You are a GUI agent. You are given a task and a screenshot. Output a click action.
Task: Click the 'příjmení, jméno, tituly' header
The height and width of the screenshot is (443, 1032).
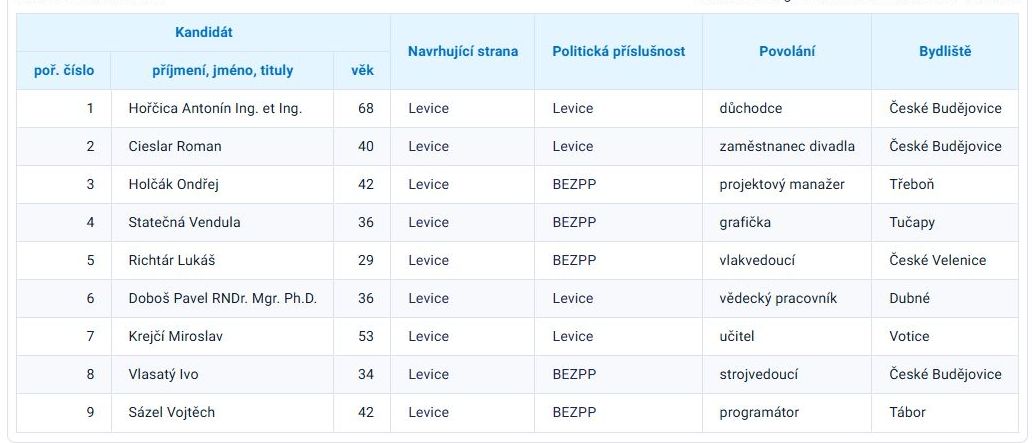[x=223, y=71]
